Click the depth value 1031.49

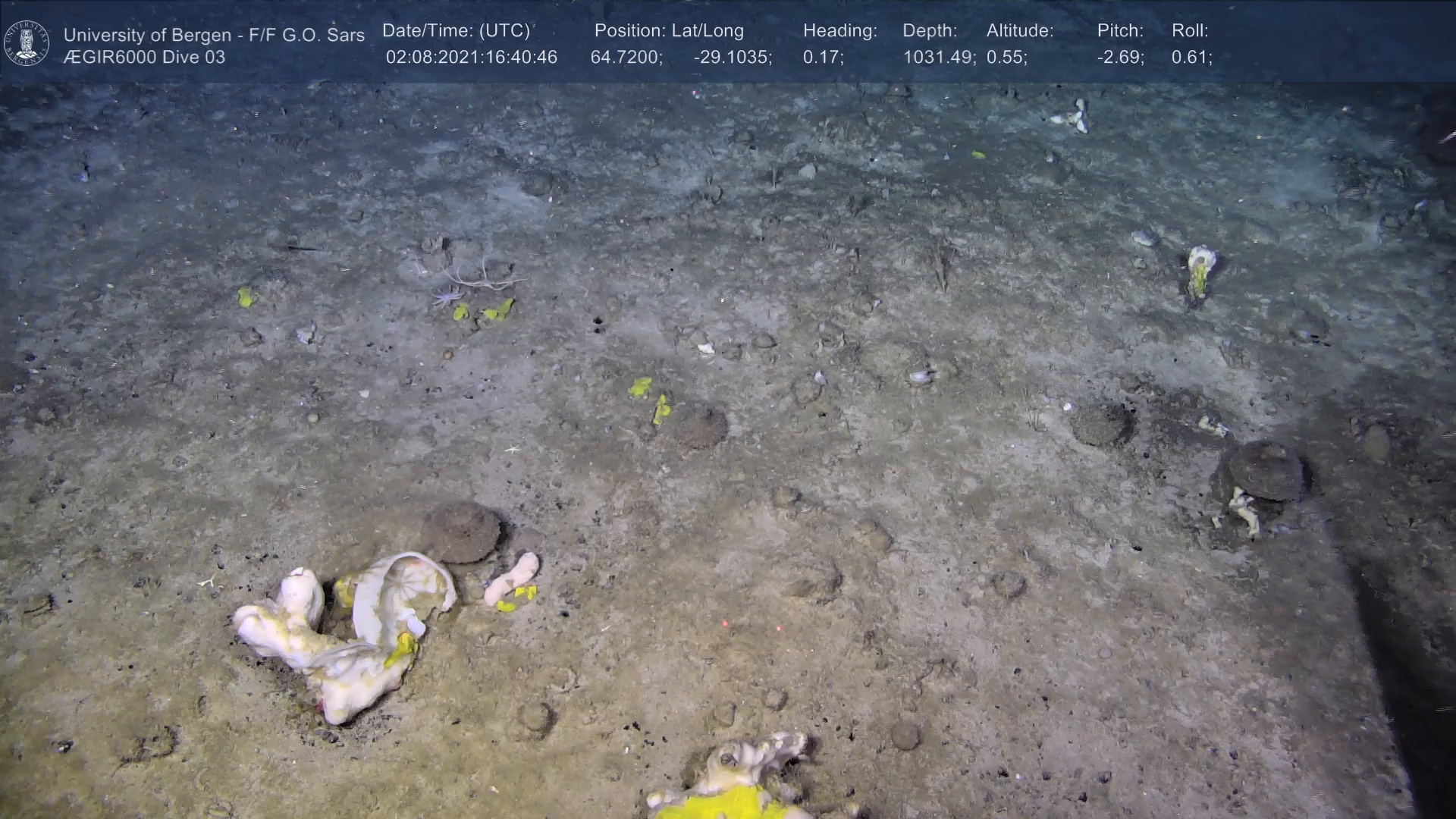pos(938,58)
